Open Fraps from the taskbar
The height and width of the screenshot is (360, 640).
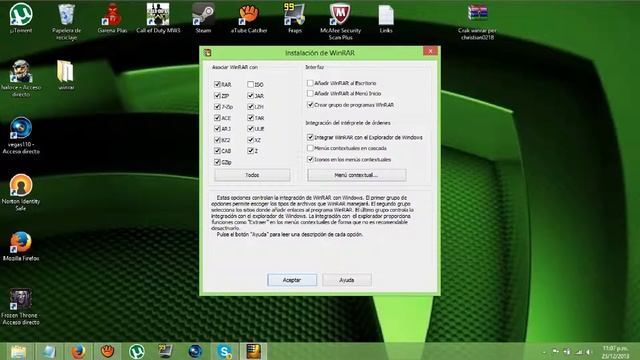point(166,351)
